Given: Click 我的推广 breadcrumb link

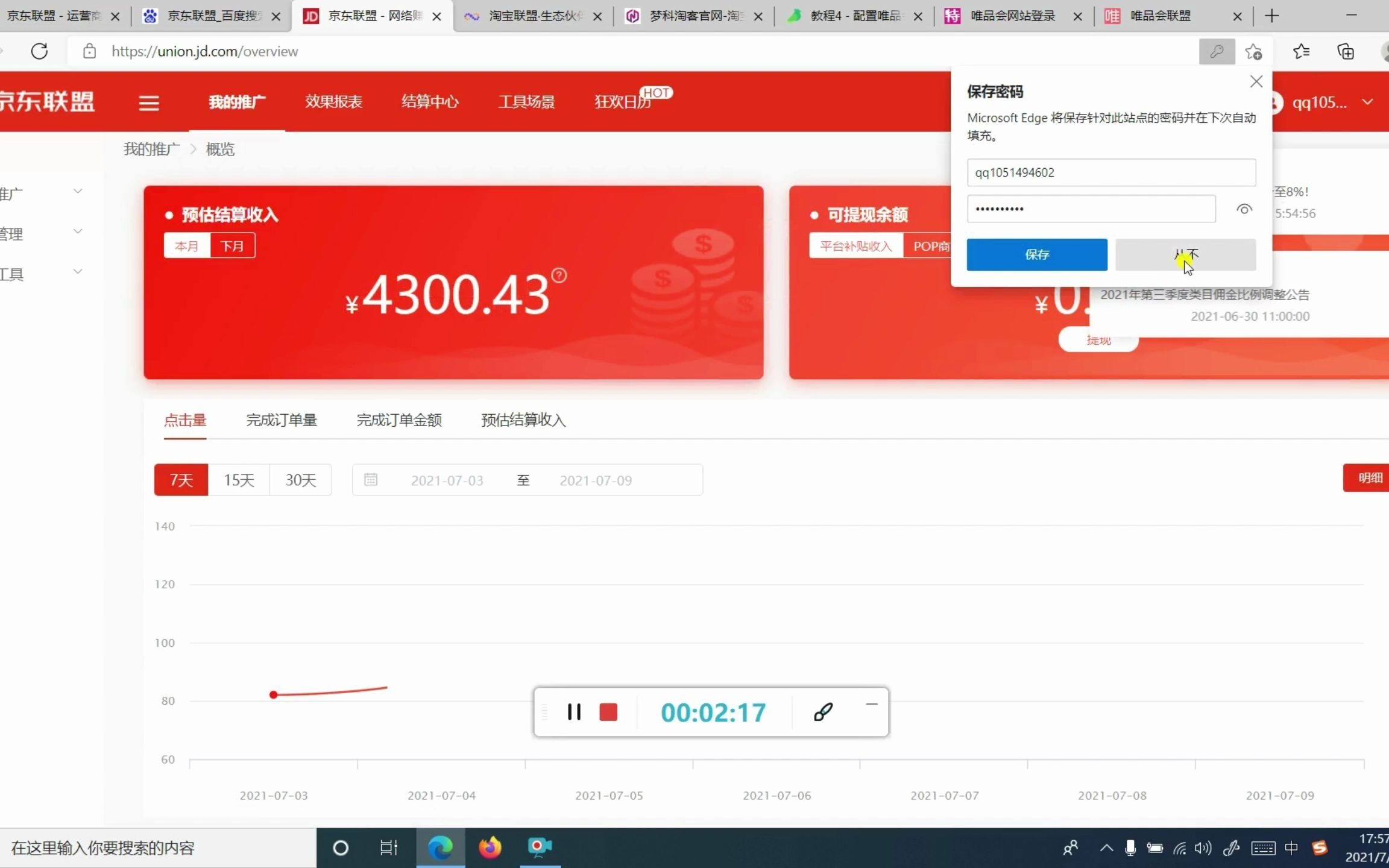Looking at the screenshot, I should pos(152,149).
